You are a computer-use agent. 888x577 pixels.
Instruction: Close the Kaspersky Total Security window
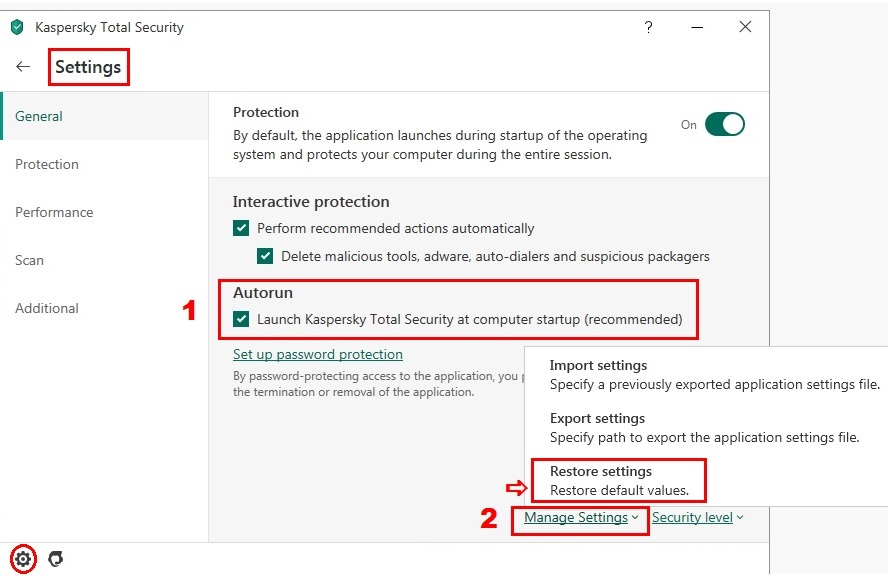(745, 27)
